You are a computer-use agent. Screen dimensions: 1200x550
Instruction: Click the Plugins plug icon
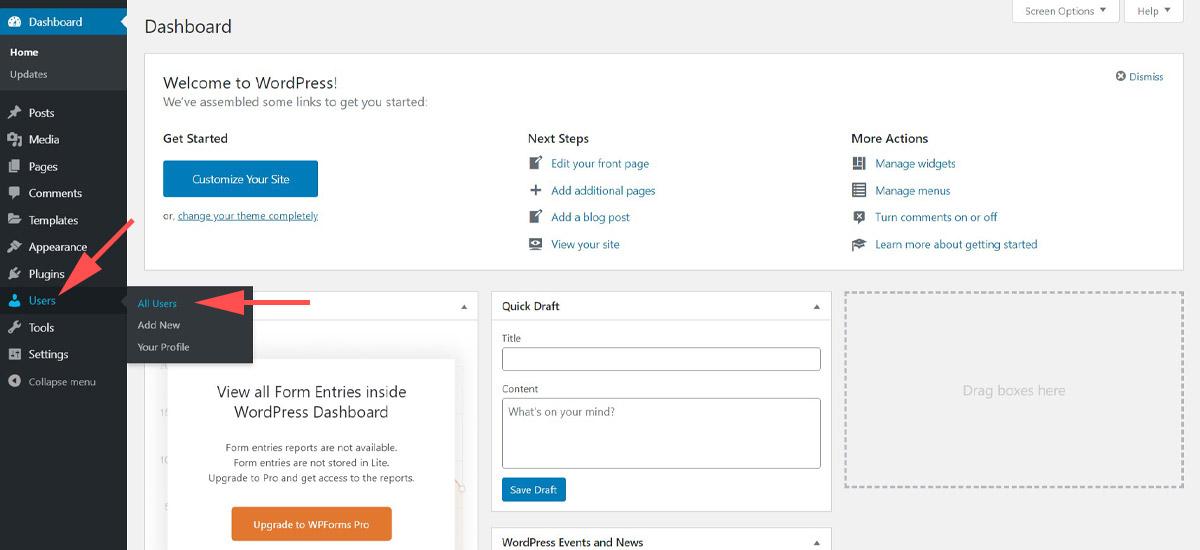14,274
